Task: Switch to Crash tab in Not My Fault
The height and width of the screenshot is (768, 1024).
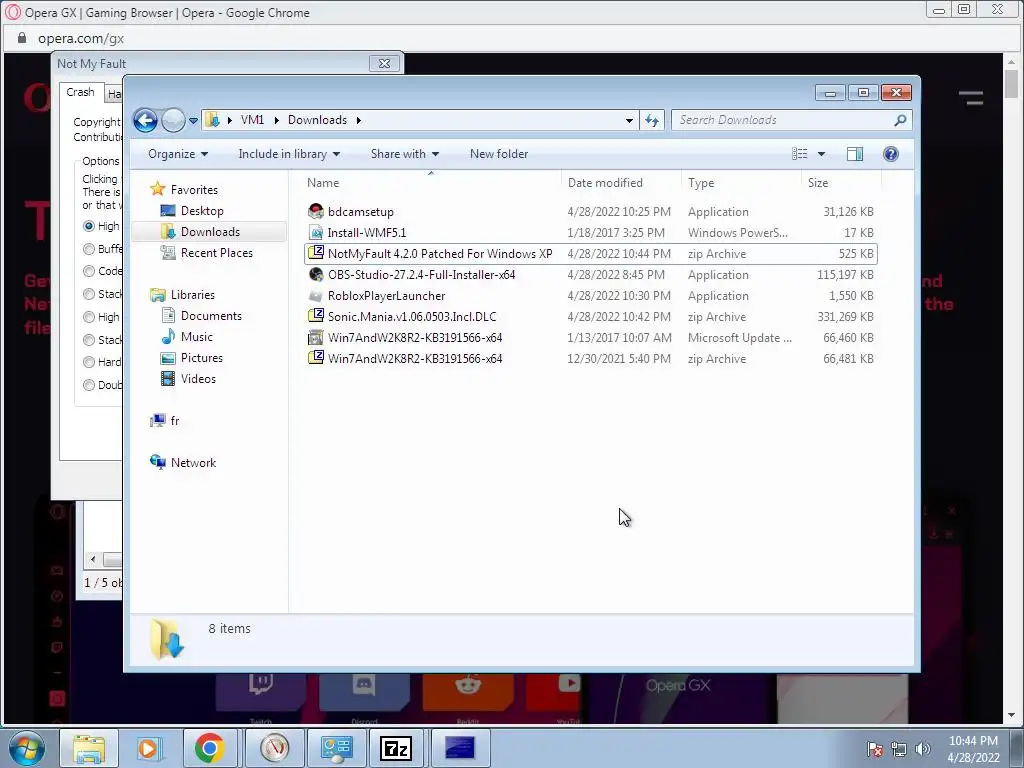Action: pos(80,92)
